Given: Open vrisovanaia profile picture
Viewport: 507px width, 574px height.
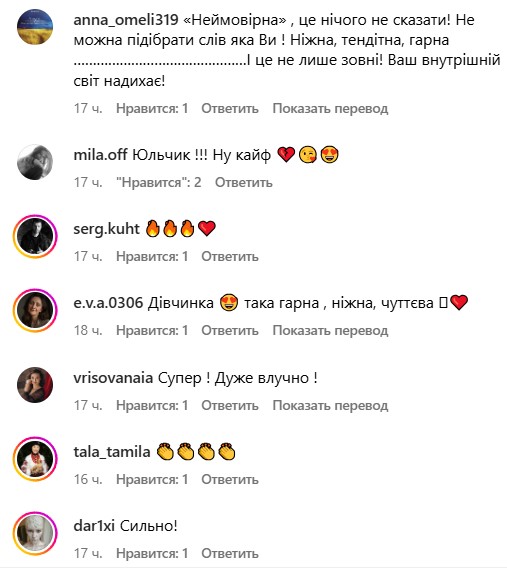Looking at the screenshot, I should coord(35,385).
